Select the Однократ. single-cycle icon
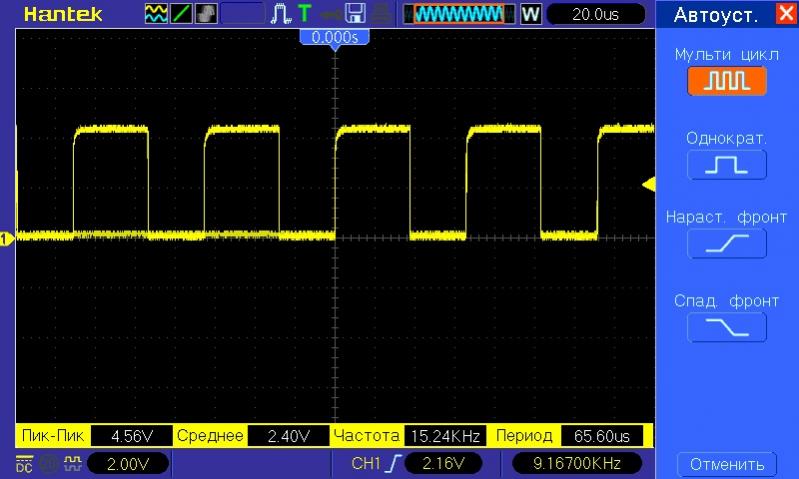The image size is (799, 479). point(726,165)
